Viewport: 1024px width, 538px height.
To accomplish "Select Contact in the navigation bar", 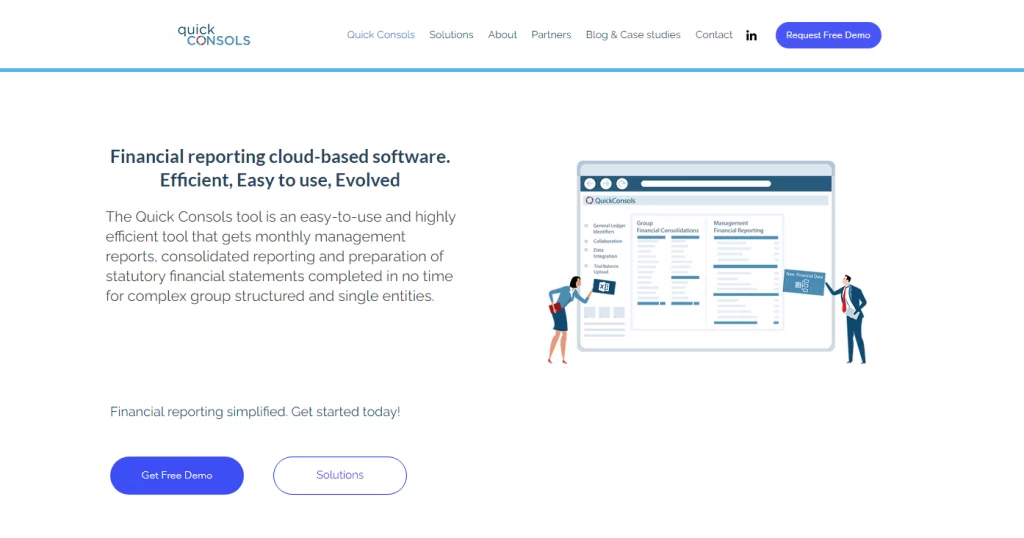I will 714,35.
